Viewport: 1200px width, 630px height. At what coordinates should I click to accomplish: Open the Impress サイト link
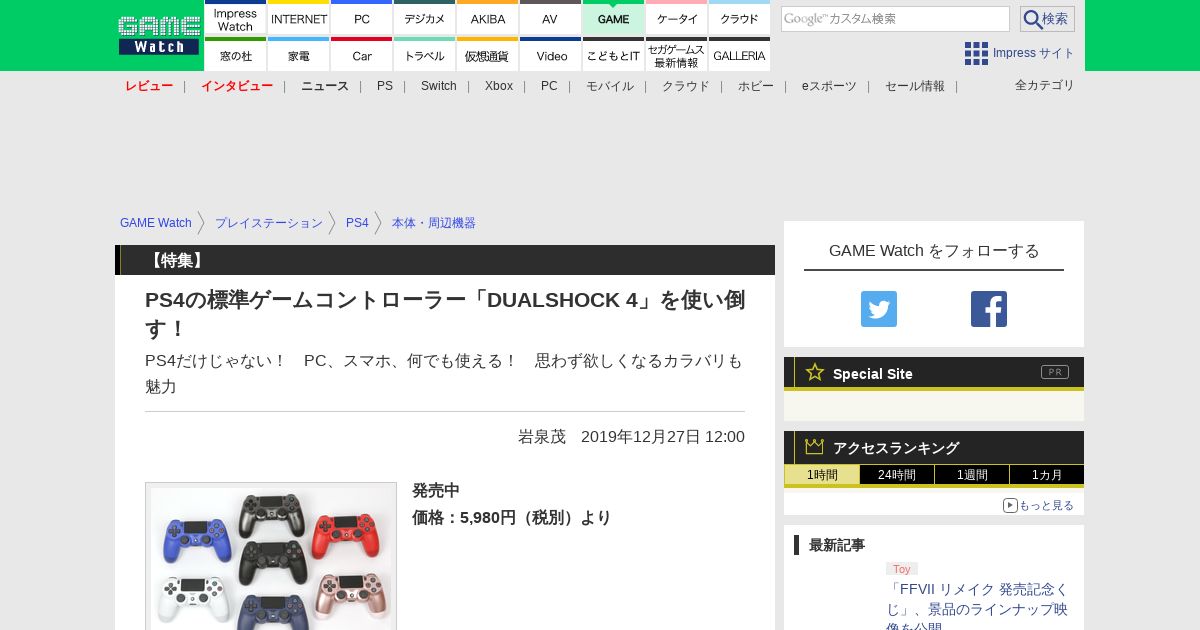pyautogui.click(x=1034, y=53)
